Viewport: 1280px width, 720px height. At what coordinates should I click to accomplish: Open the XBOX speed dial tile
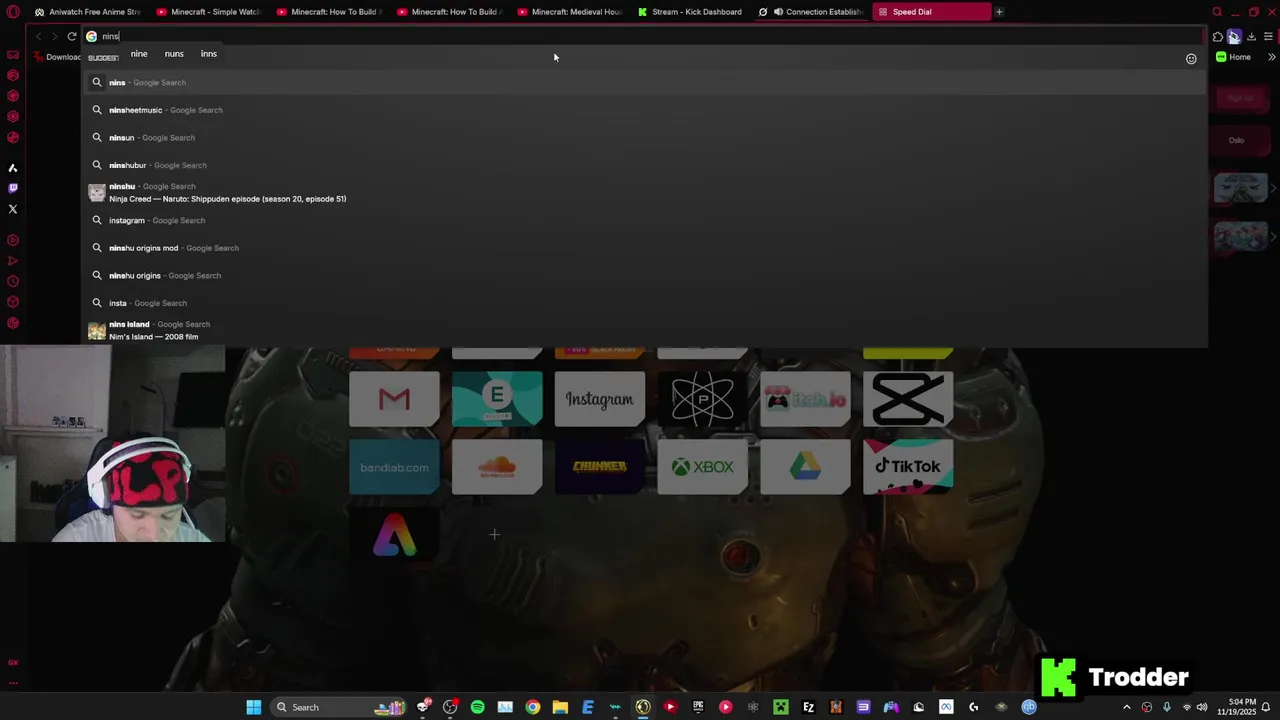tap(702, 467)
